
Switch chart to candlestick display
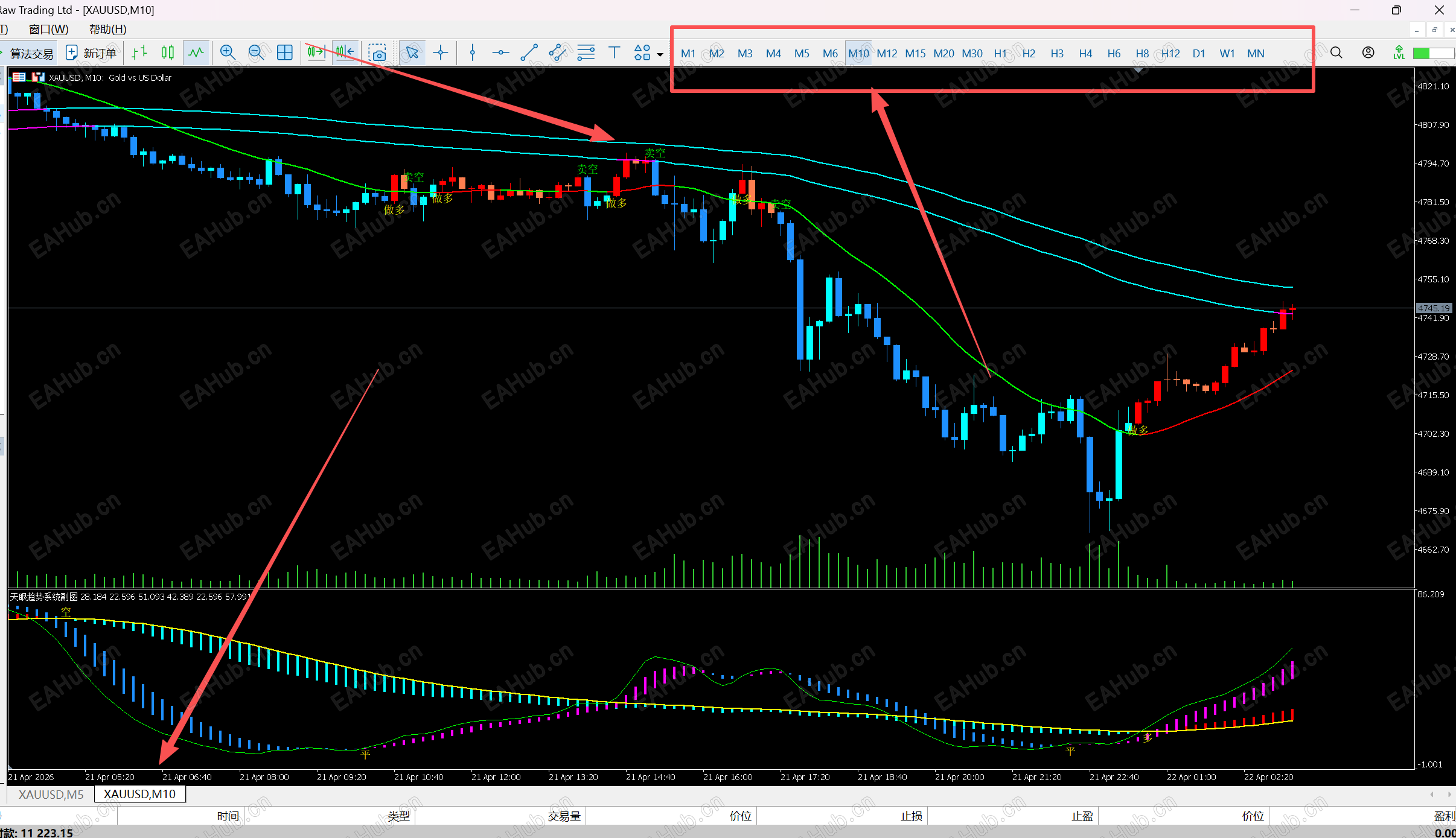click(x=168, y=53)
